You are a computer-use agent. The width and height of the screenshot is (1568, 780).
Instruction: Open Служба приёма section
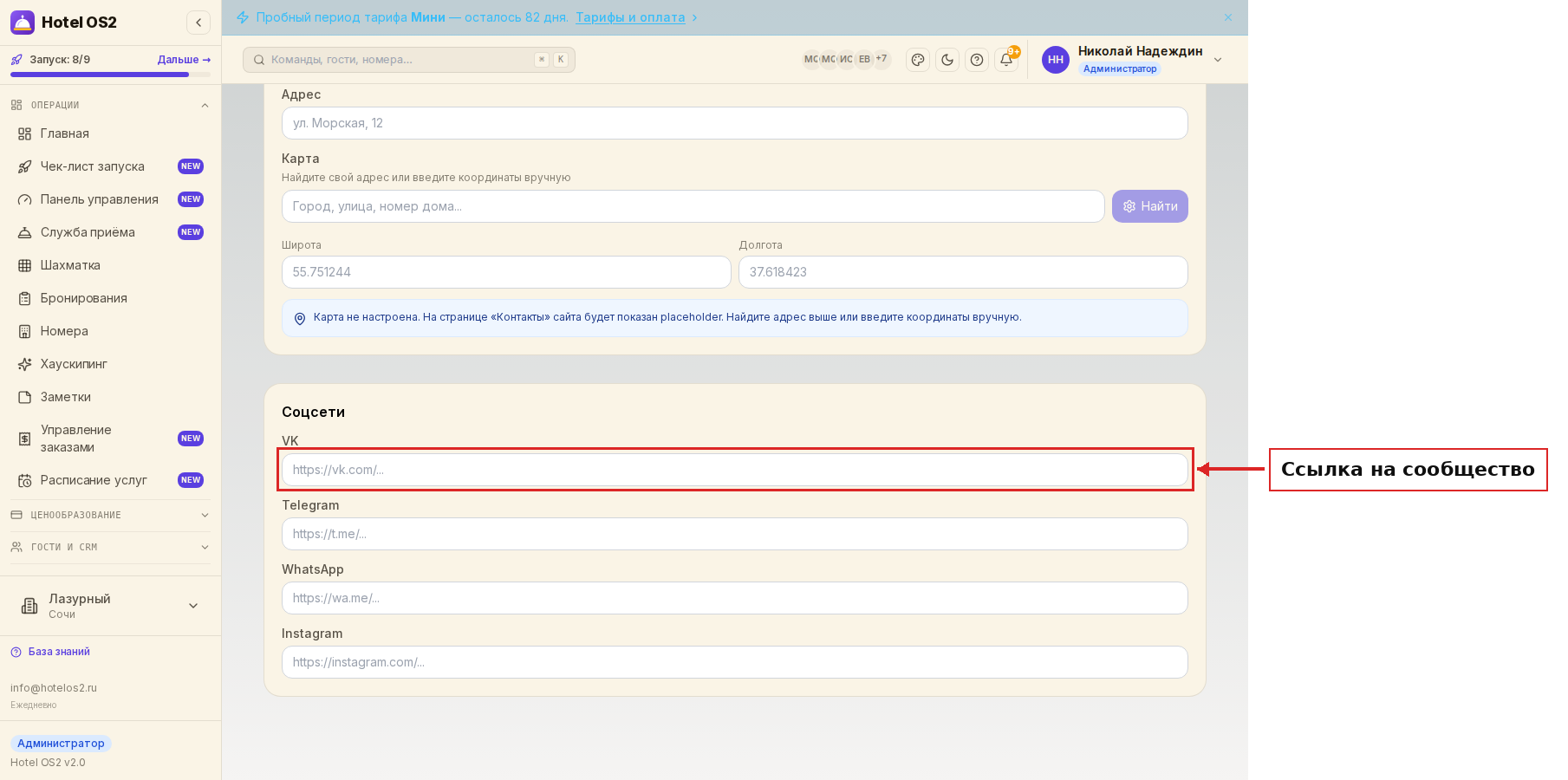coord(110,232)
